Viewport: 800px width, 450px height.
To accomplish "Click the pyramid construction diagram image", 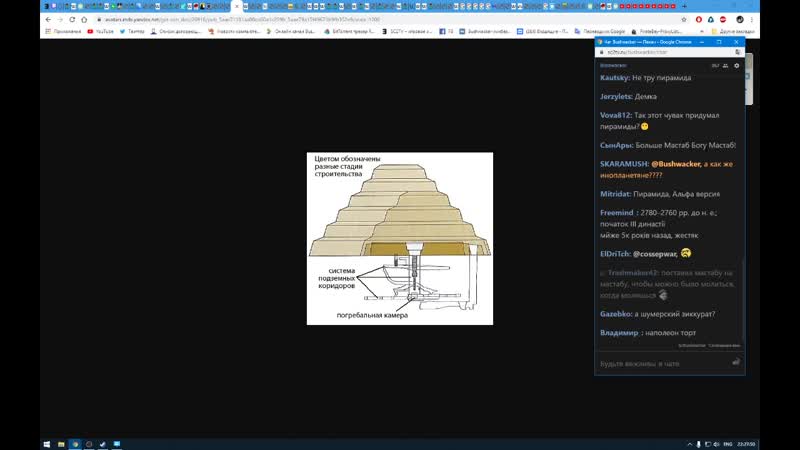I will (x=399, y=238).
